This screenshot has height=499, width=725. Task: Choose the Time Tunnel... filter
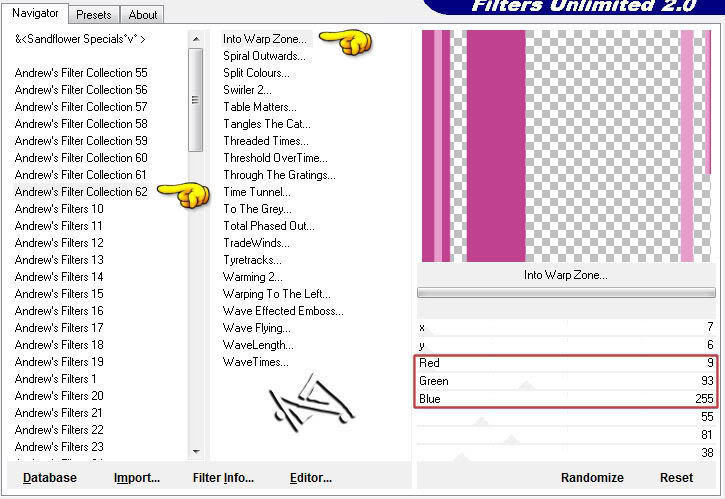coord(257,192)
